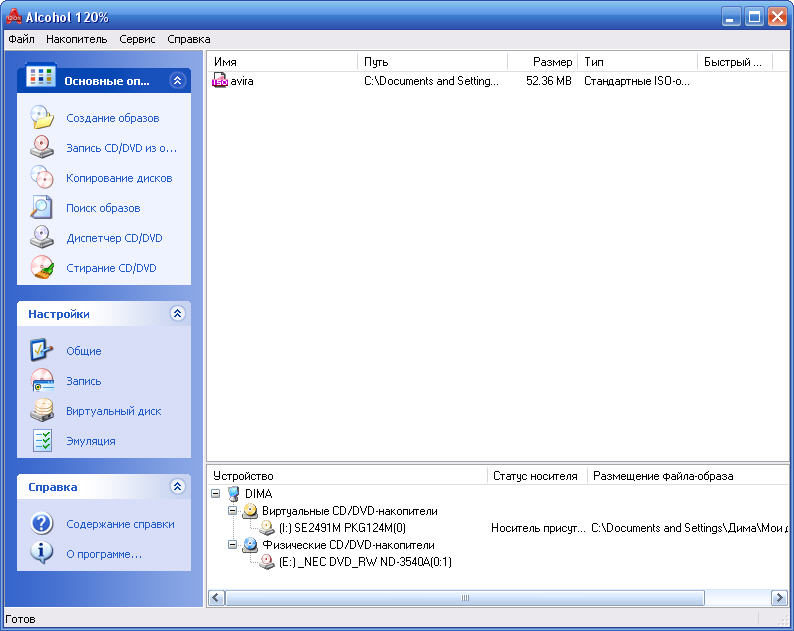This screenshot has width=794, height=631.
Task: Open the Накопитель menu
Action: coord(76,39)
